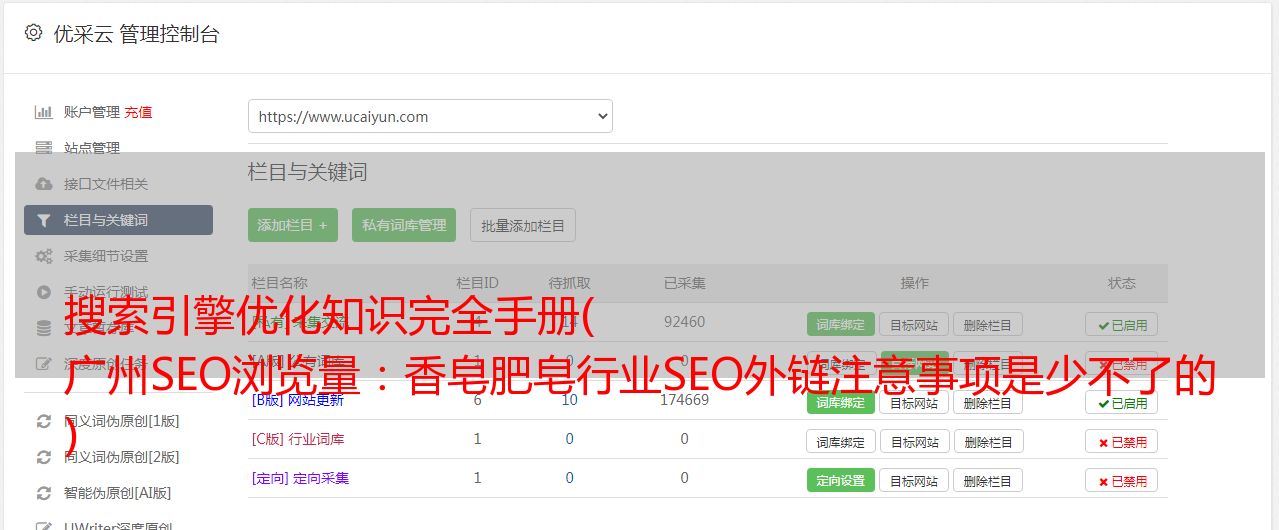Toggle 已禁用 status for 定向采集

[1122, 480]
